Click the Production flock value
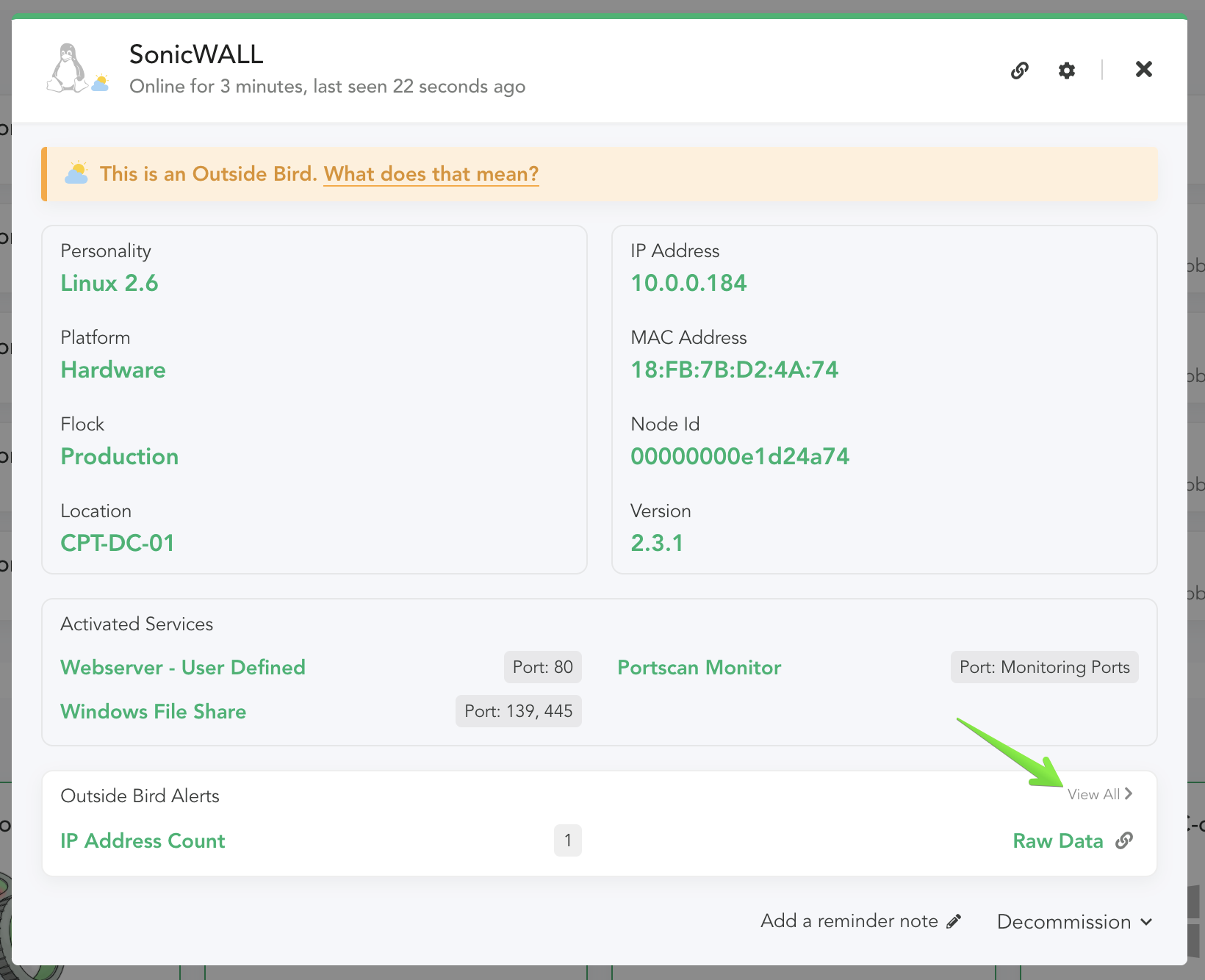 coord(120,456)
